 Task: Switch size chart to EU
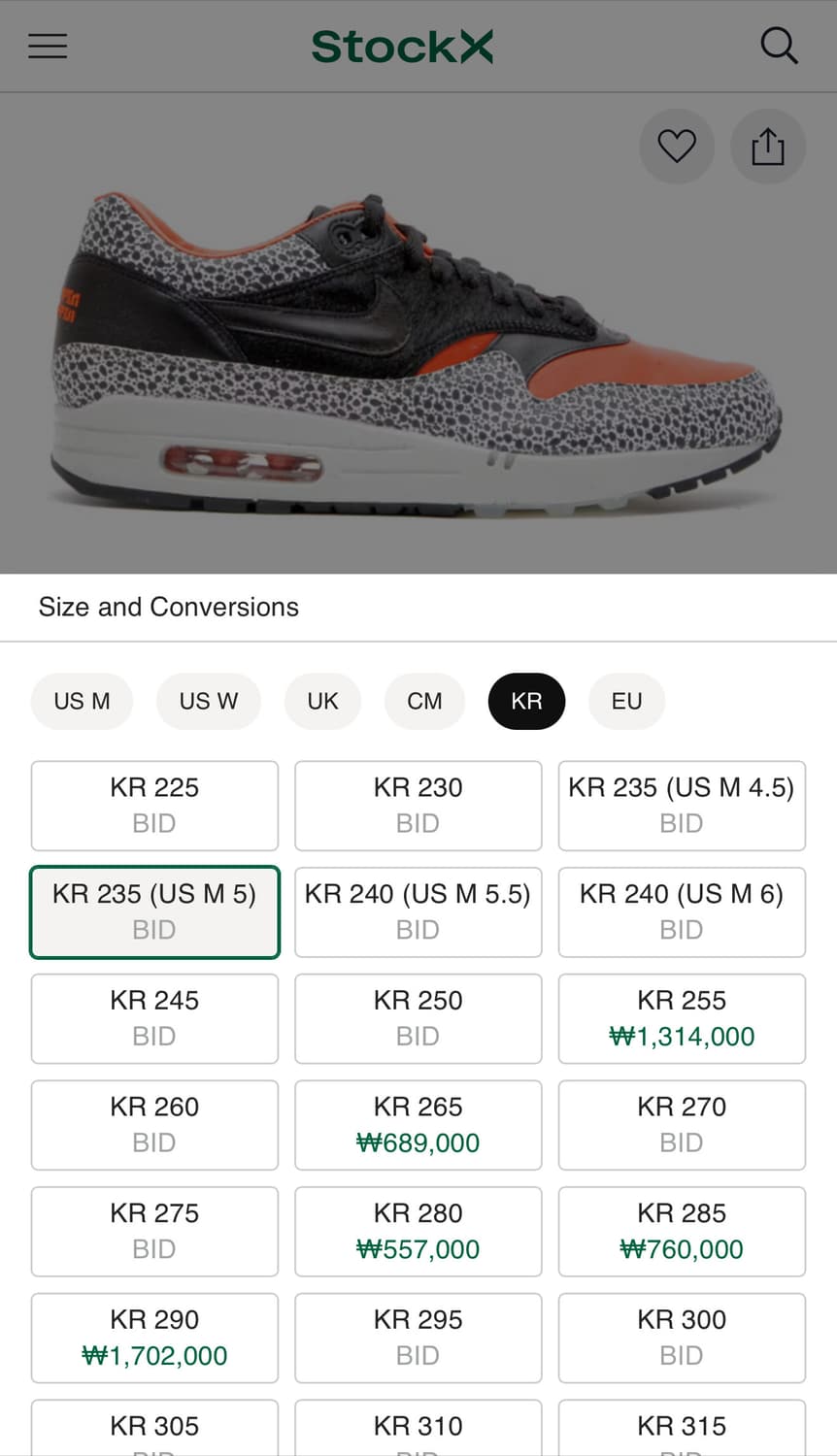[x=626, y=701]
